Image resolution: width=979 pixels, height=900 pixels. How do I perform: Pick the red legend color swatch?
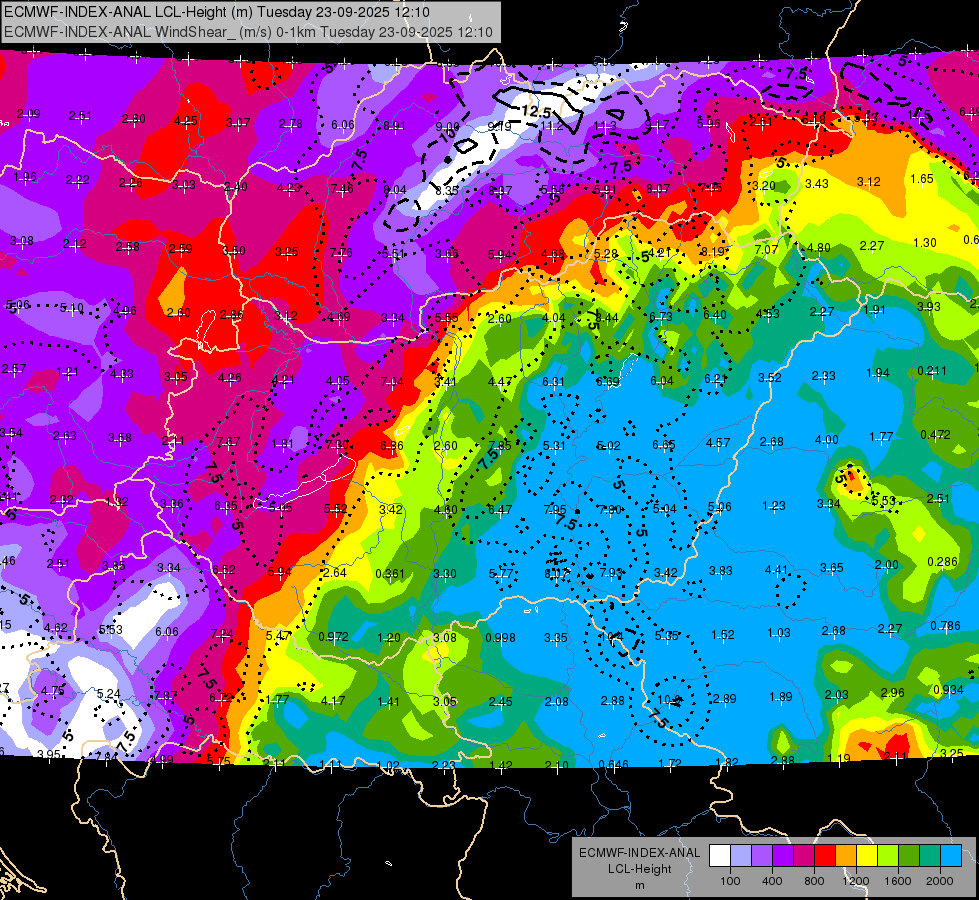pos(825,856)
